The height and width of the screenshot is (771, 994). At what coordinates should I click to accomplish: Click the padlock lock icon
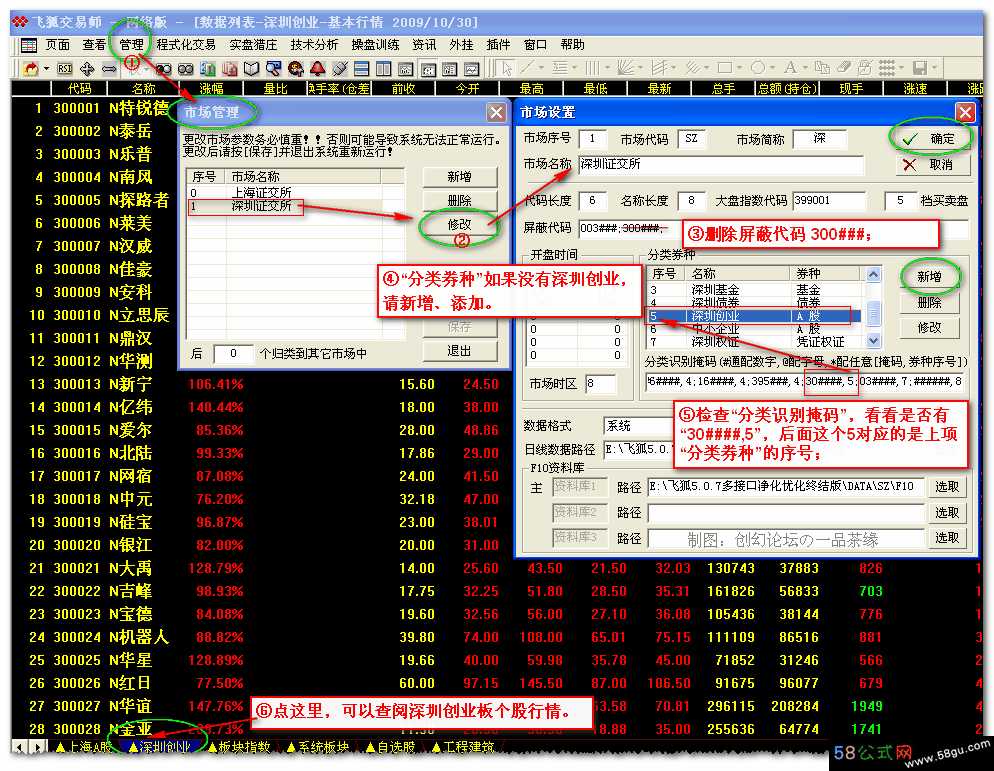pyautogui.click(x=865, y=68)
